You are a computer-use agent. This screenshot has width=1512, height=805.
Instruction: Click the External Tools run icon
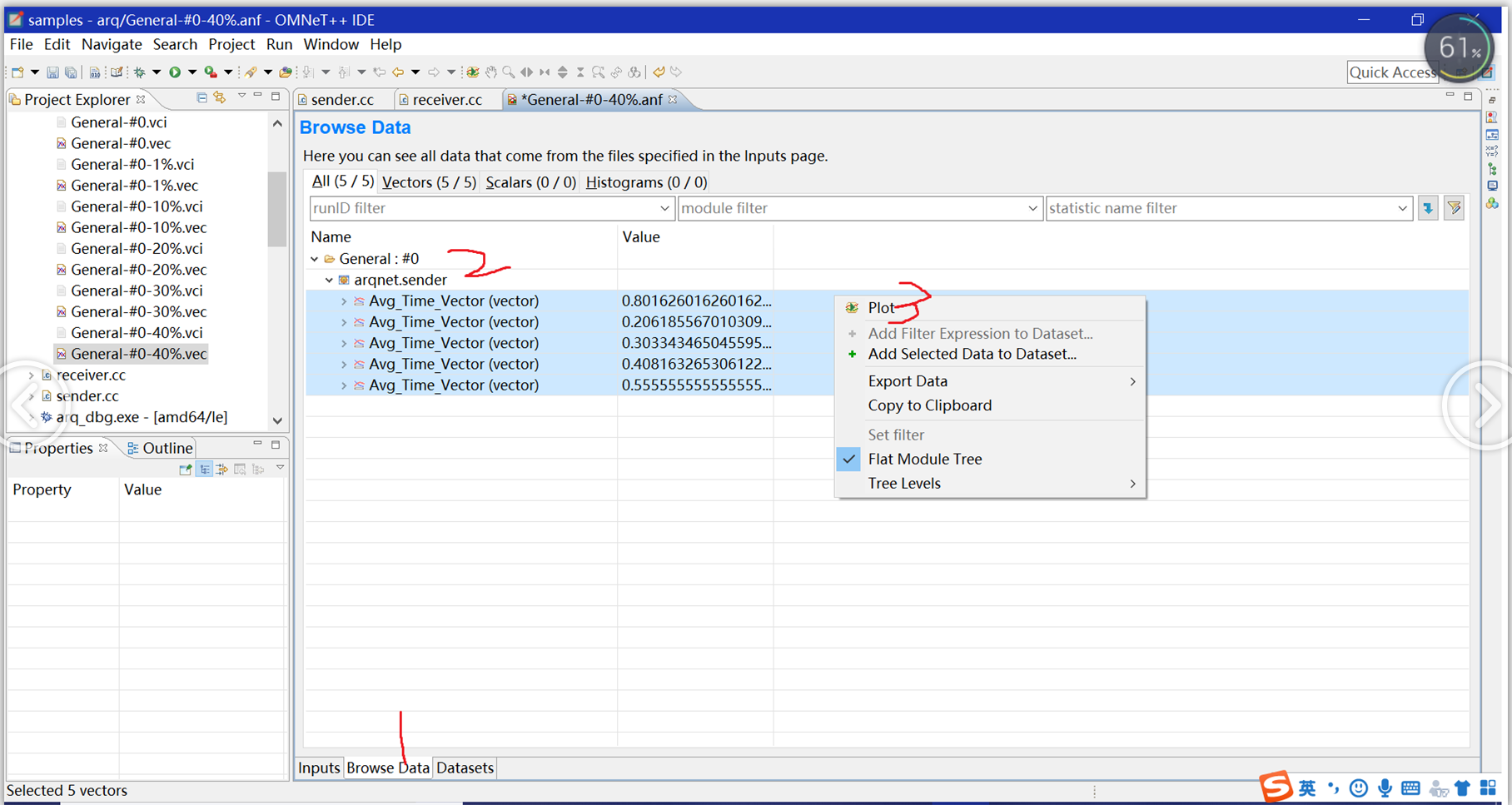click(211, 72)
